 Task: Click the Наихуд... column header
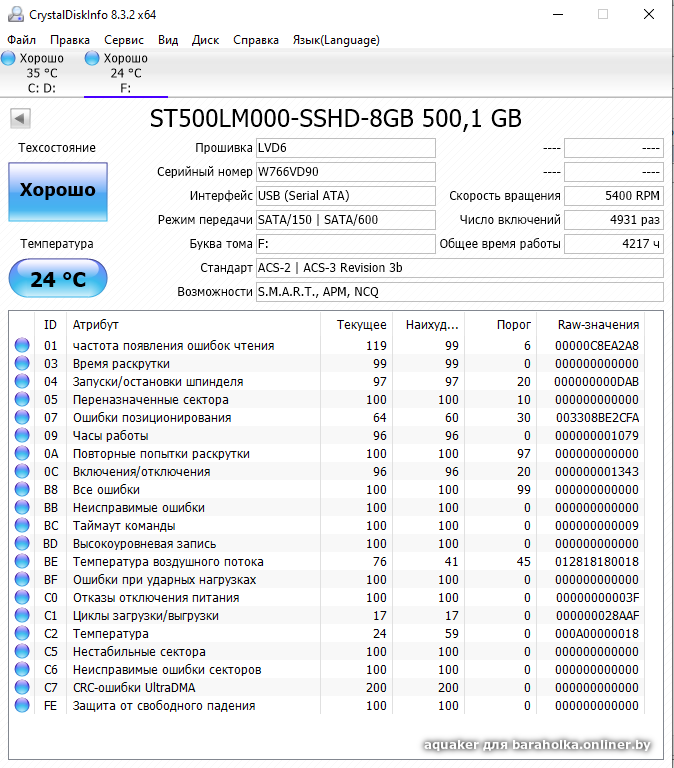pyautogui.click(x=428, y=325)
